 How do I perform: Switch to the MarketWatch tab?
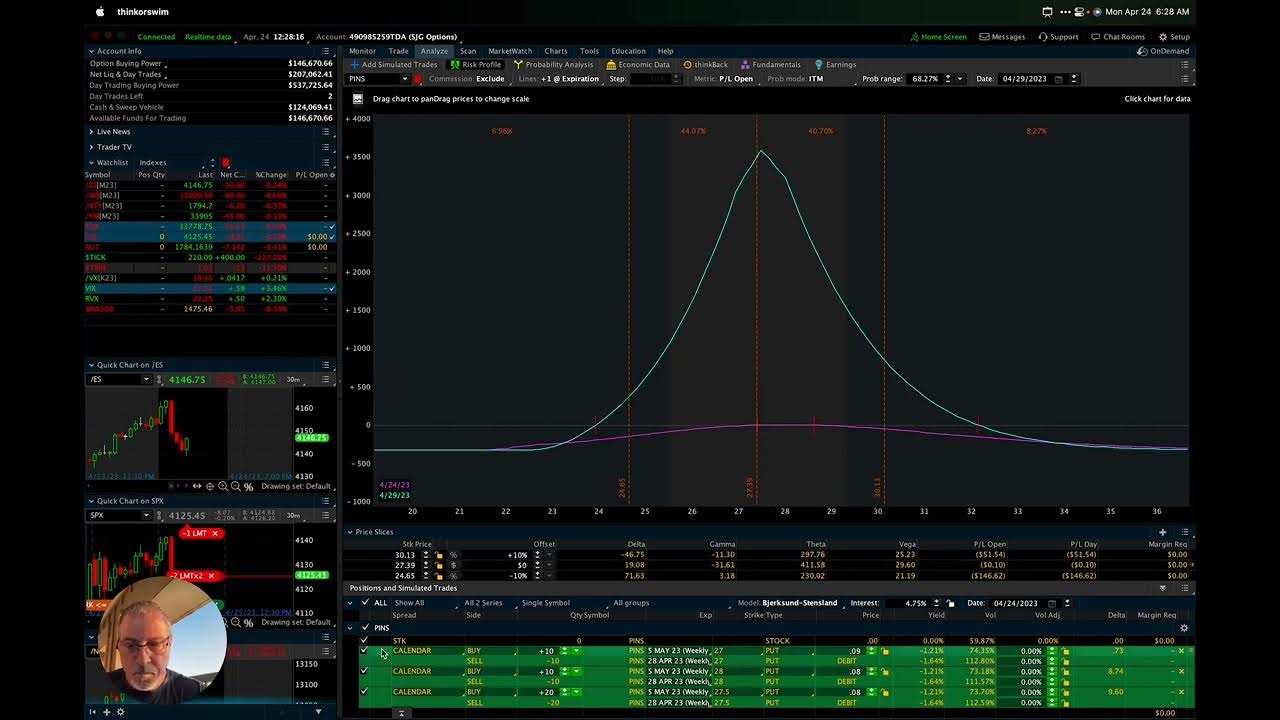(x=510, y=51)
